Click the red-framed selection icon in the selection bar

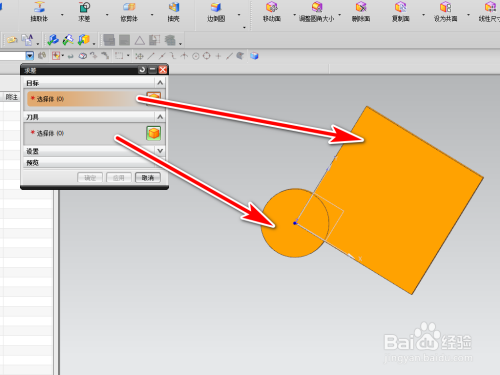pyautogui.click(x=56, y=56)
